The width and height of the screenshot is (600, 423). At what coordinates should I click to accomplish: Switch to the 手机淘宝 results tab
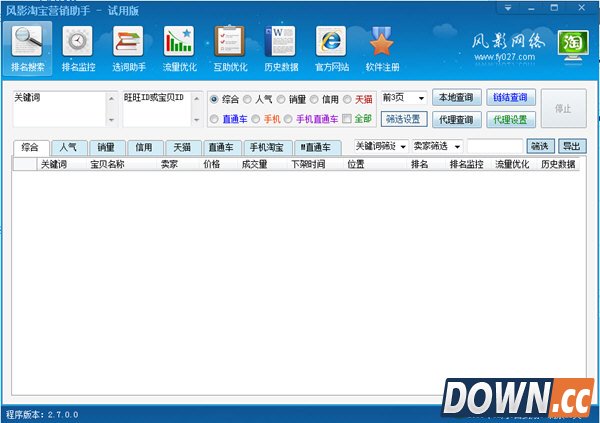pos(267,147)
